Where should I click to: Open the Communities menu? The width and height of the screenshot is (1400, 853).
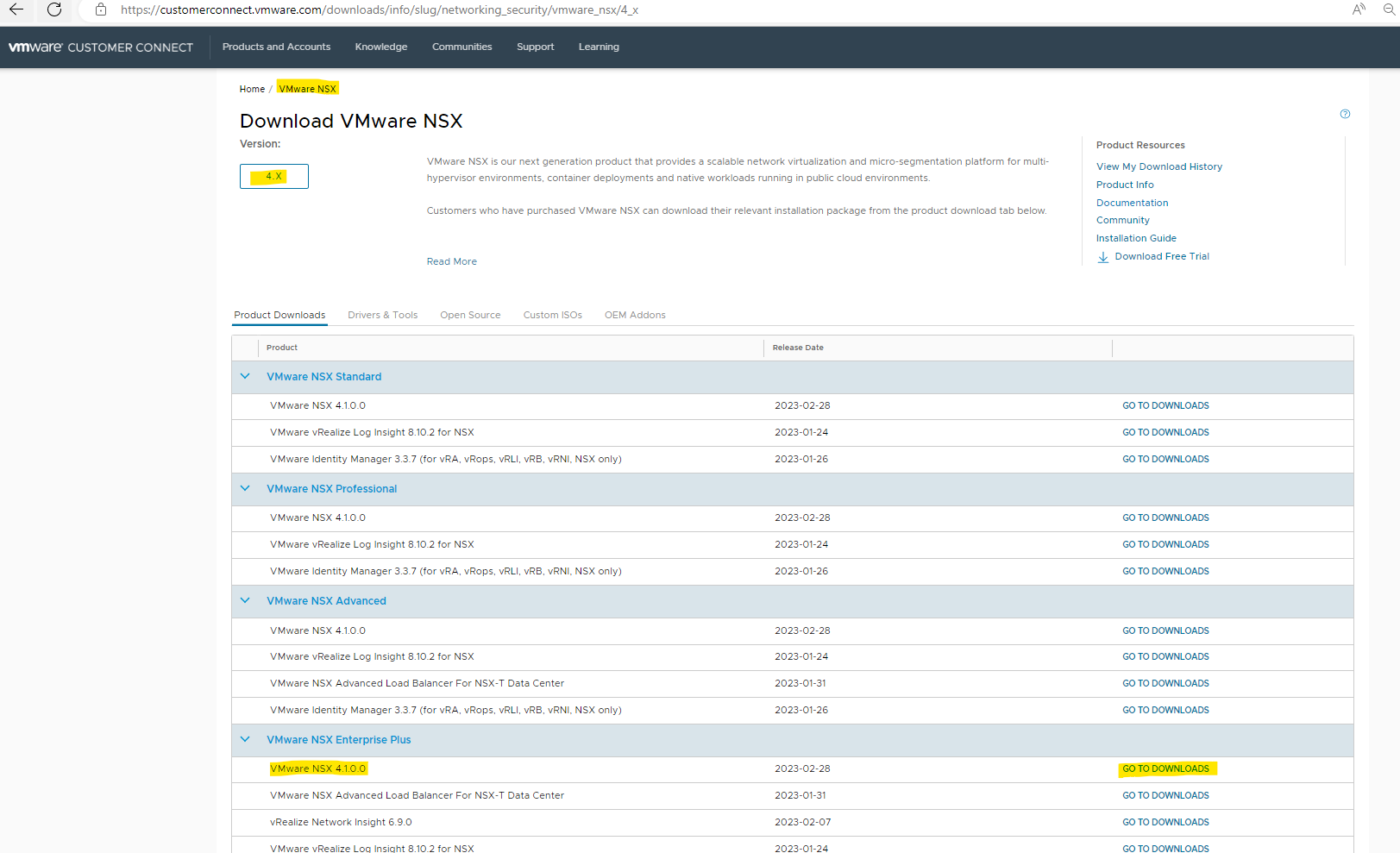(x=462, y=47)
